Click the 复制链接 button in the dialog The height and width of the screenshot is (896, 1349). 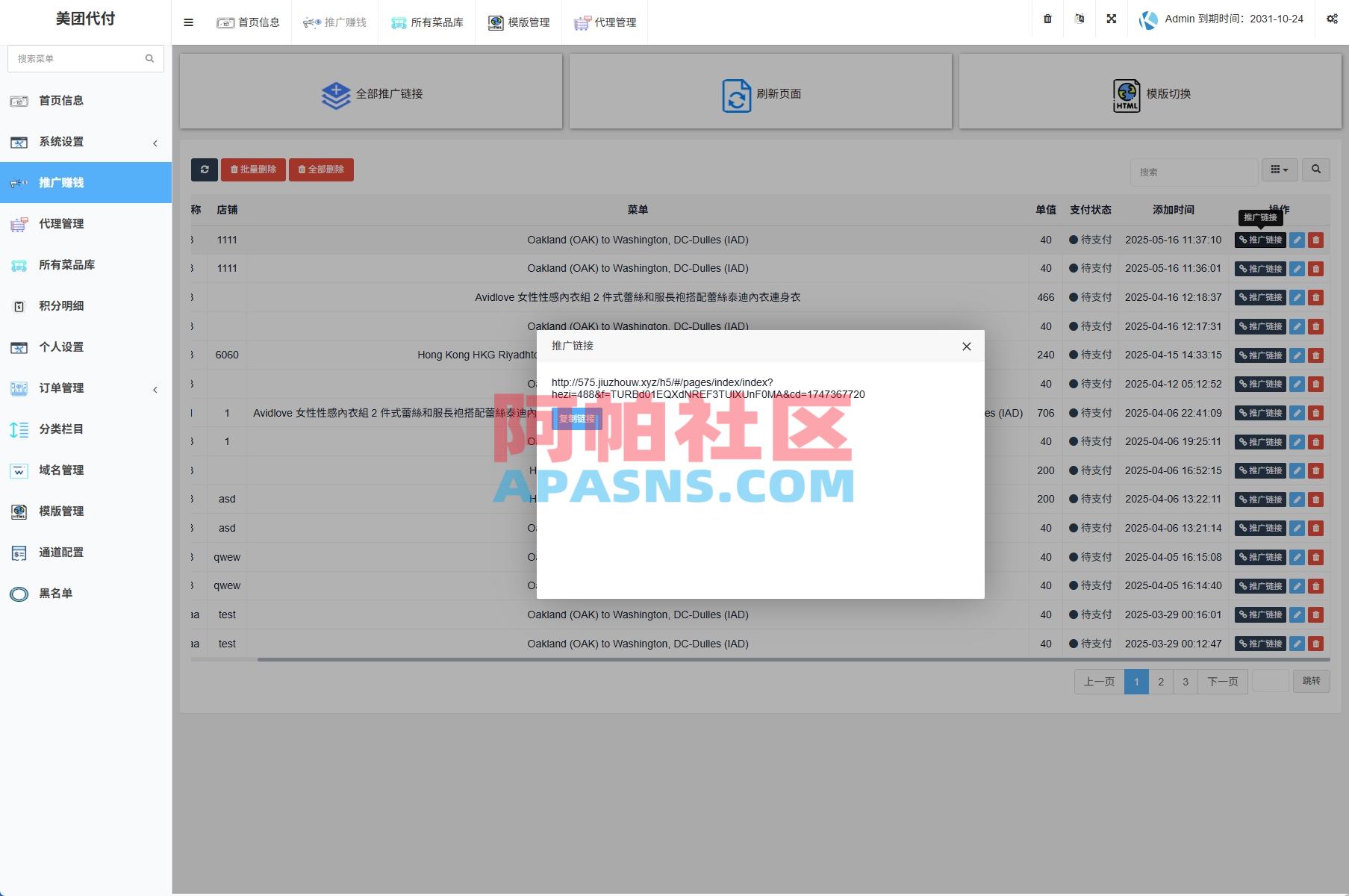576,419
